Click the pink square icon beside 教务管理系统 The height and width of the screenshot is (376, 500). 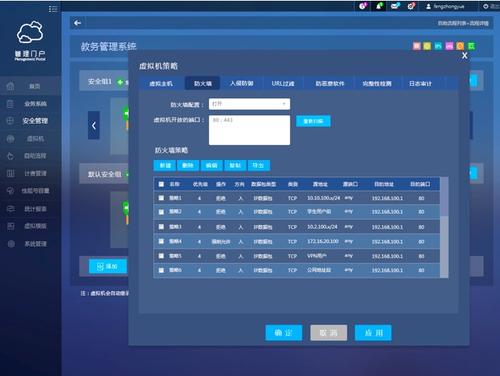point(416,46)
